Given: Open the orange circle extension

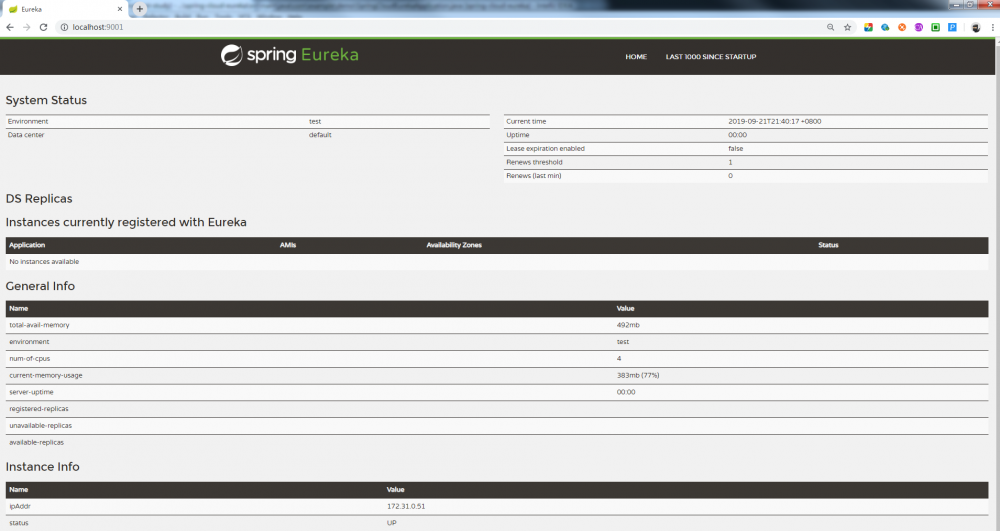Looking at the screenshot, I should click(902, 27).
